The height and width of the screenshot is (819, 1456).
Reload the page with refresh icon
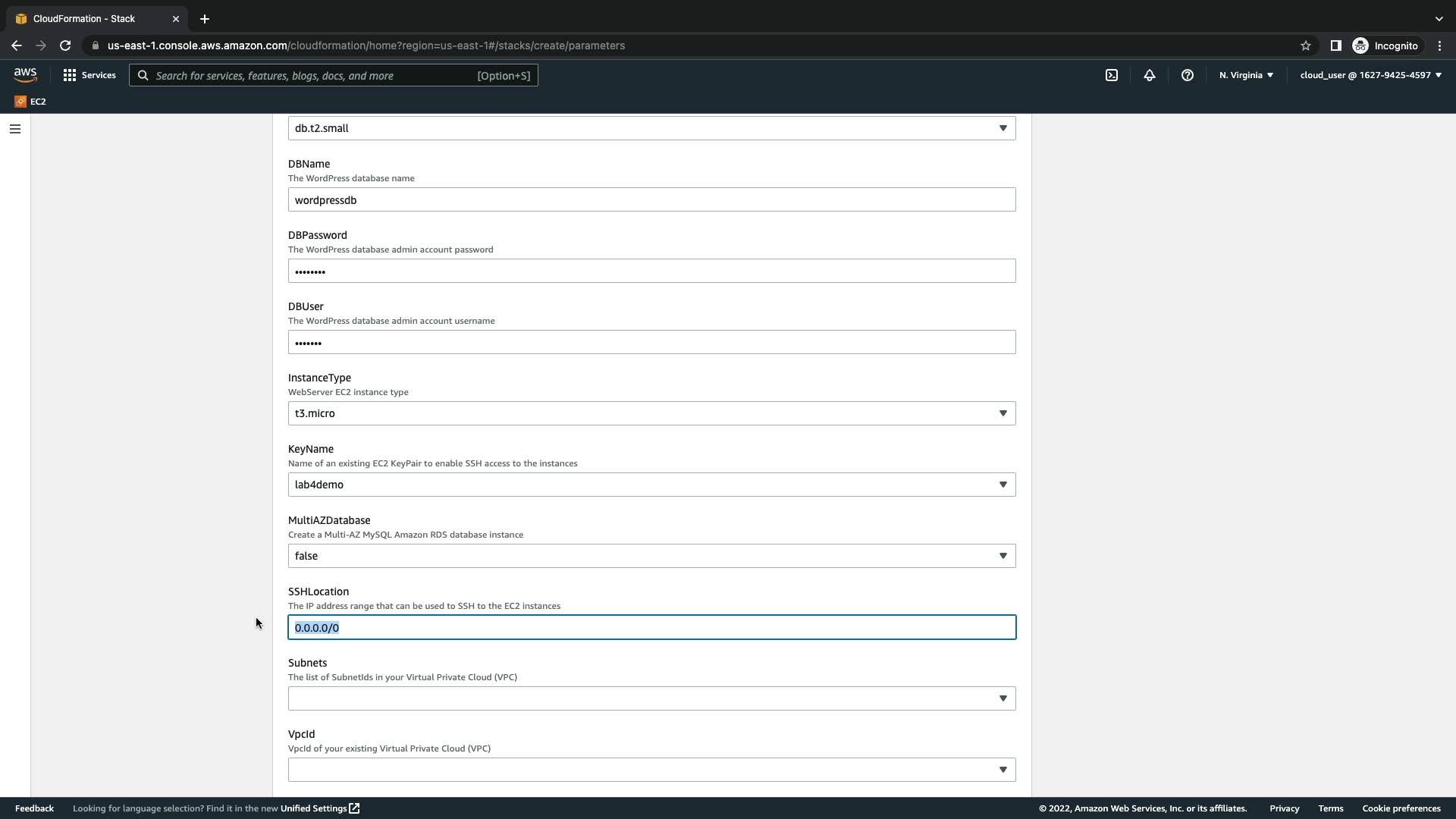pyautogui.click(x=65, y=45)
